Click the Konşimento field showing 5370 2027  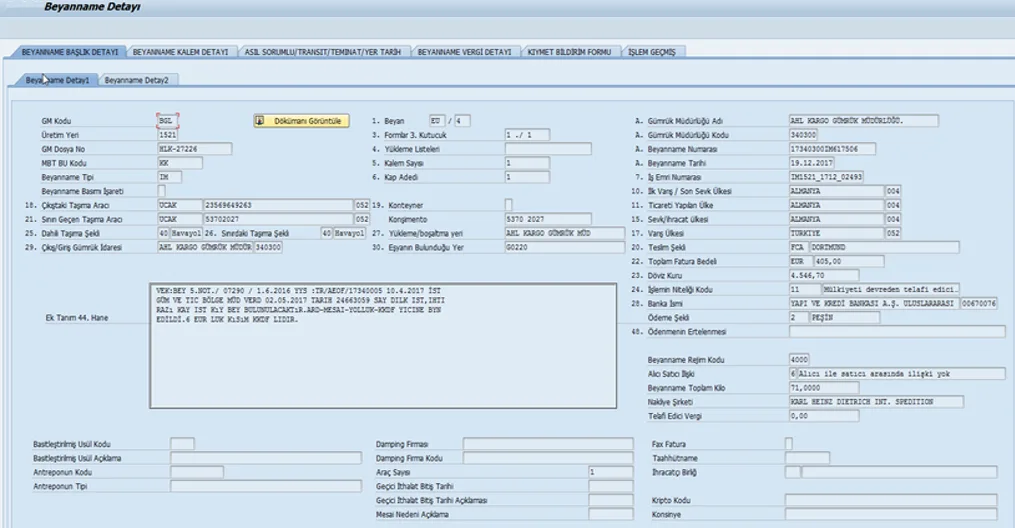coord(548,219)
